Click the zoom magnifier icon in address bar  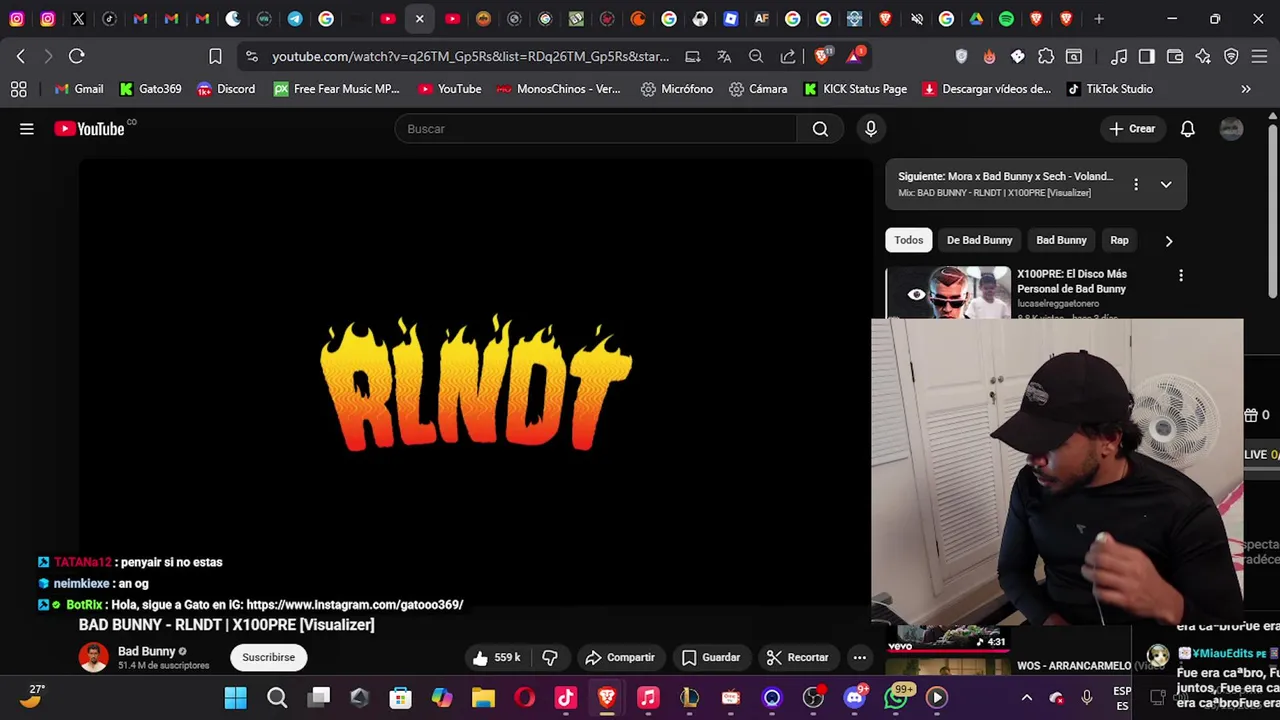(x=756, y=57)
